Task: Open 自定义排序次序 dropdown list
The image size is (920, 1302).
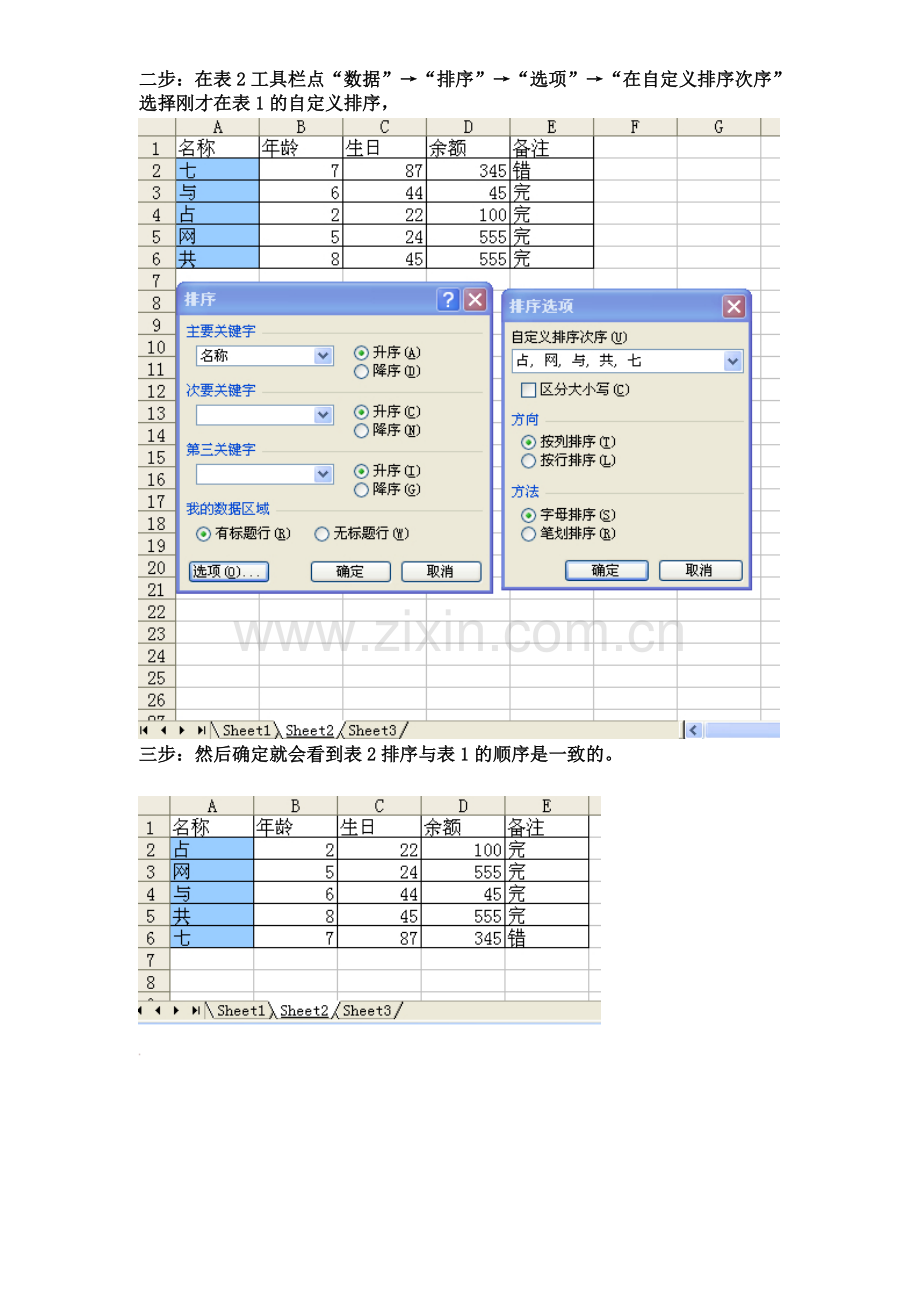Action: (x=733, y=361)
